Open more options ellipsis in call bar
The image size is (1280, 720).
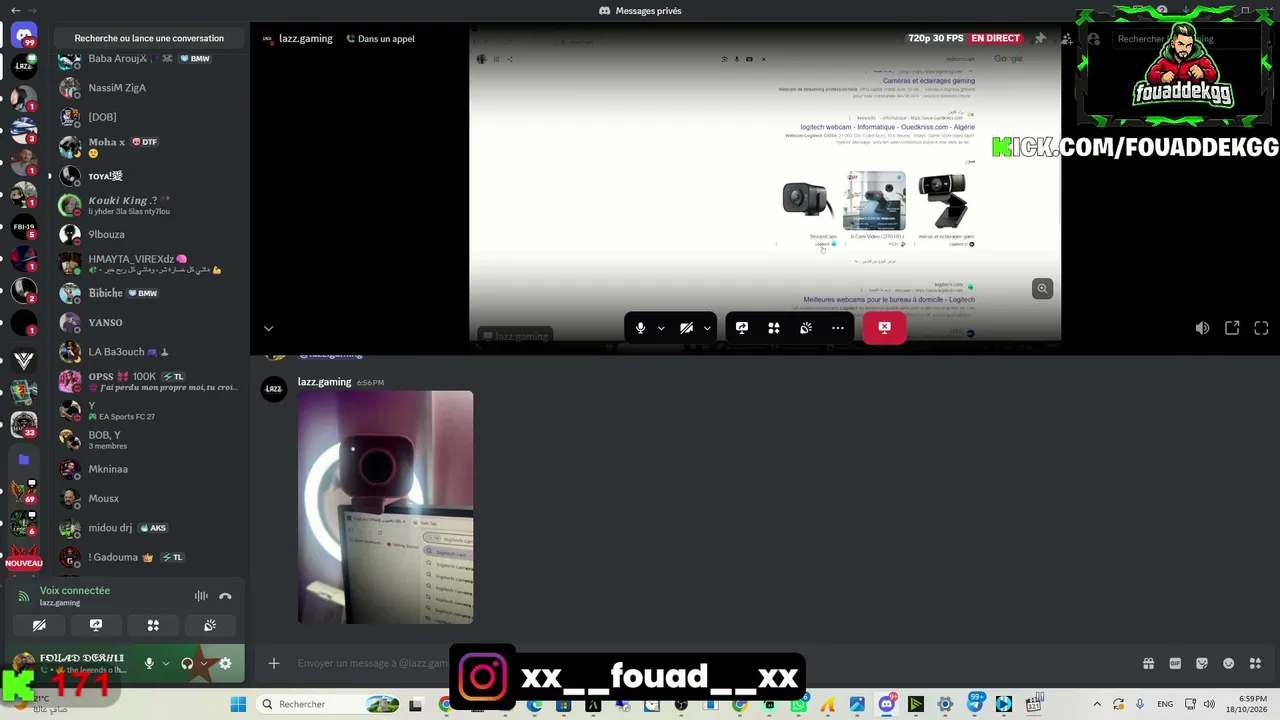pyautogui.click(x=838, y=328)
